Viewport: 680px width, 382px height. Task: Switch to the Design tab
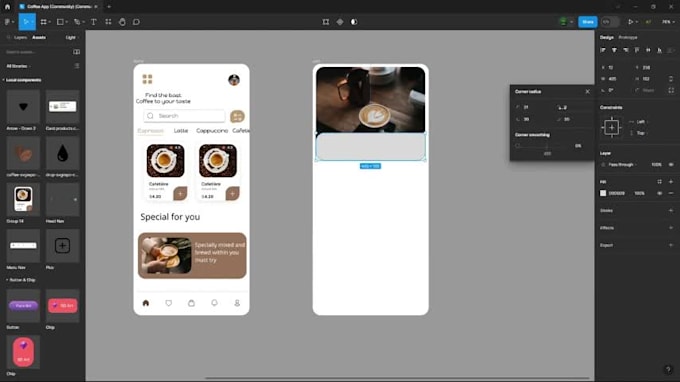[607, 38]
